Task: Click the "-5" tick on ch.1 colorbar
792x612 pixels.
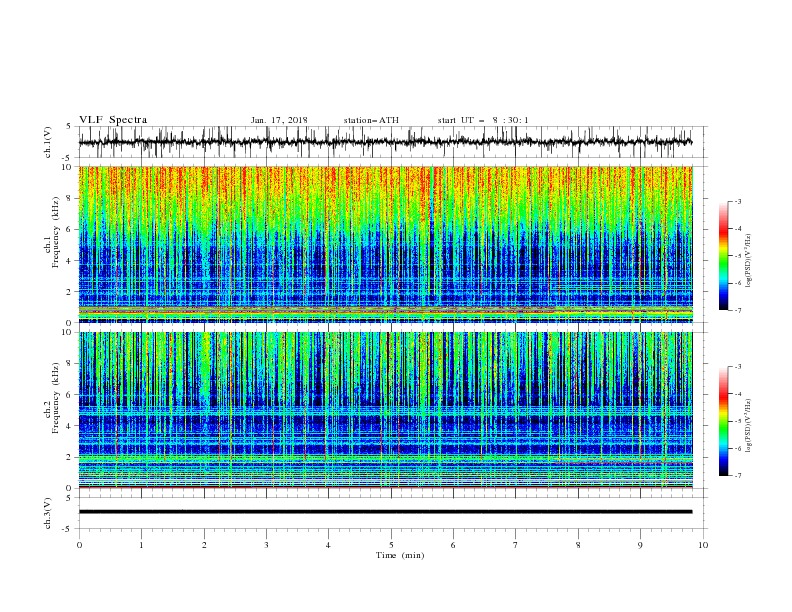Action: click(737, 256)
